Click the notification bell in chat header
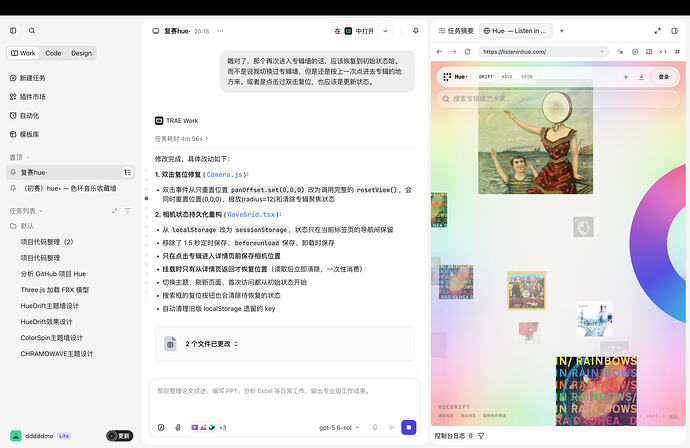The height and width of the screenshot is (448, 690). pos(415,31)
